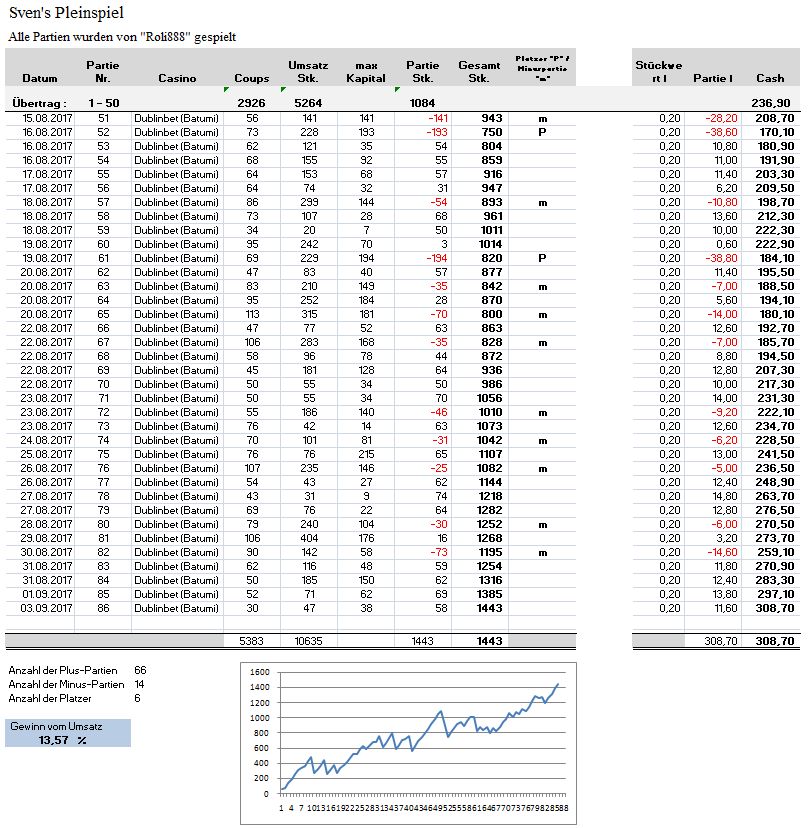The image size is (810, 828).
Task: Click the green corner marker above 1084
Action: [x=399, y=88]
